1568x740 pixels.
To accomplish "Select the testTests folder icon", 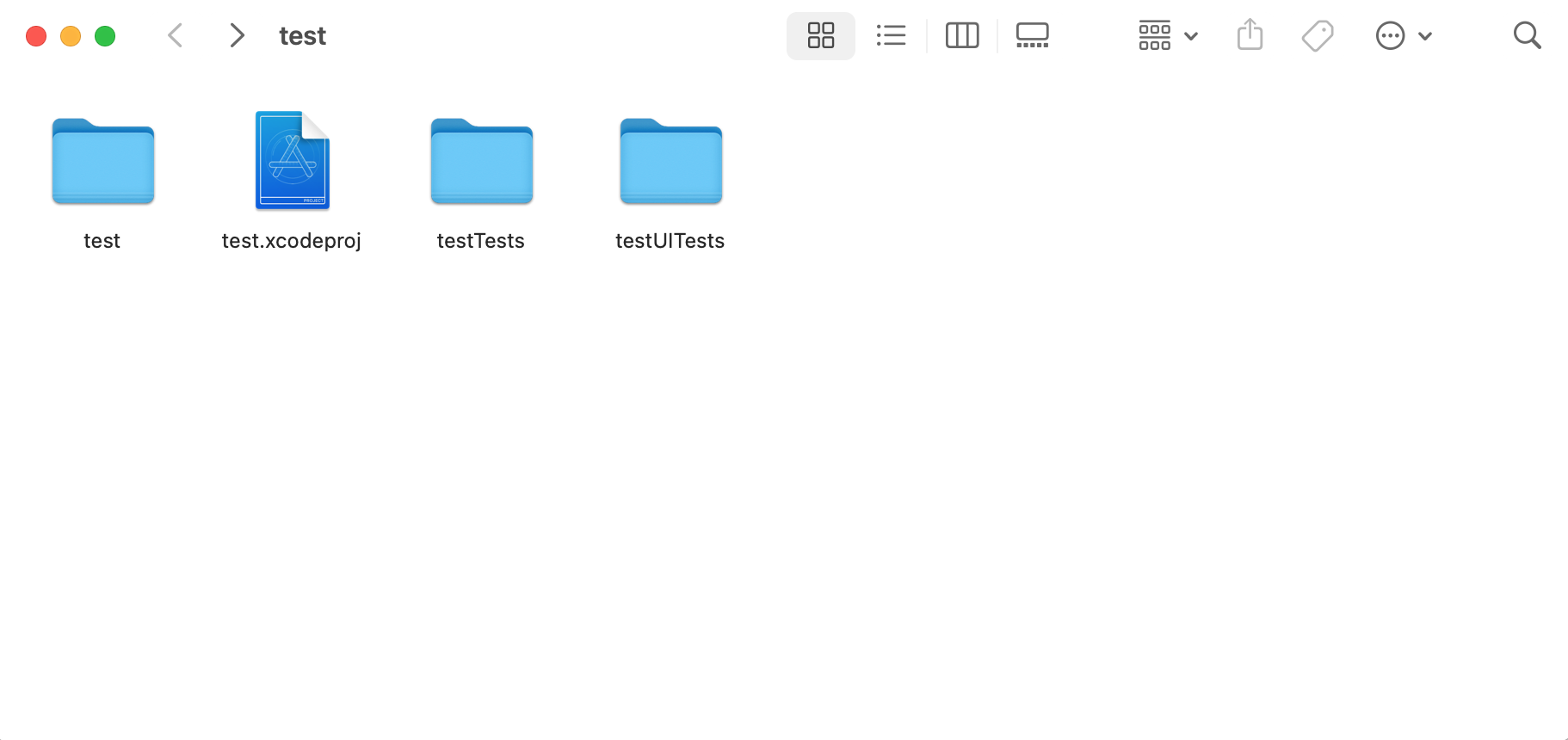I will point(482,162).
